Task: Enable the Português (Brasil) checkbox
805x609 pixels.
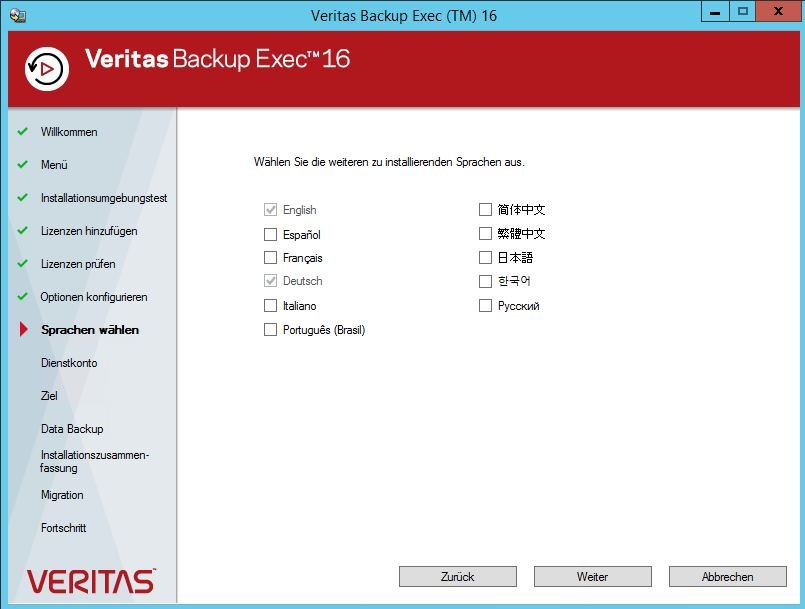Action: pyautogui.click(x=270, y=330)
